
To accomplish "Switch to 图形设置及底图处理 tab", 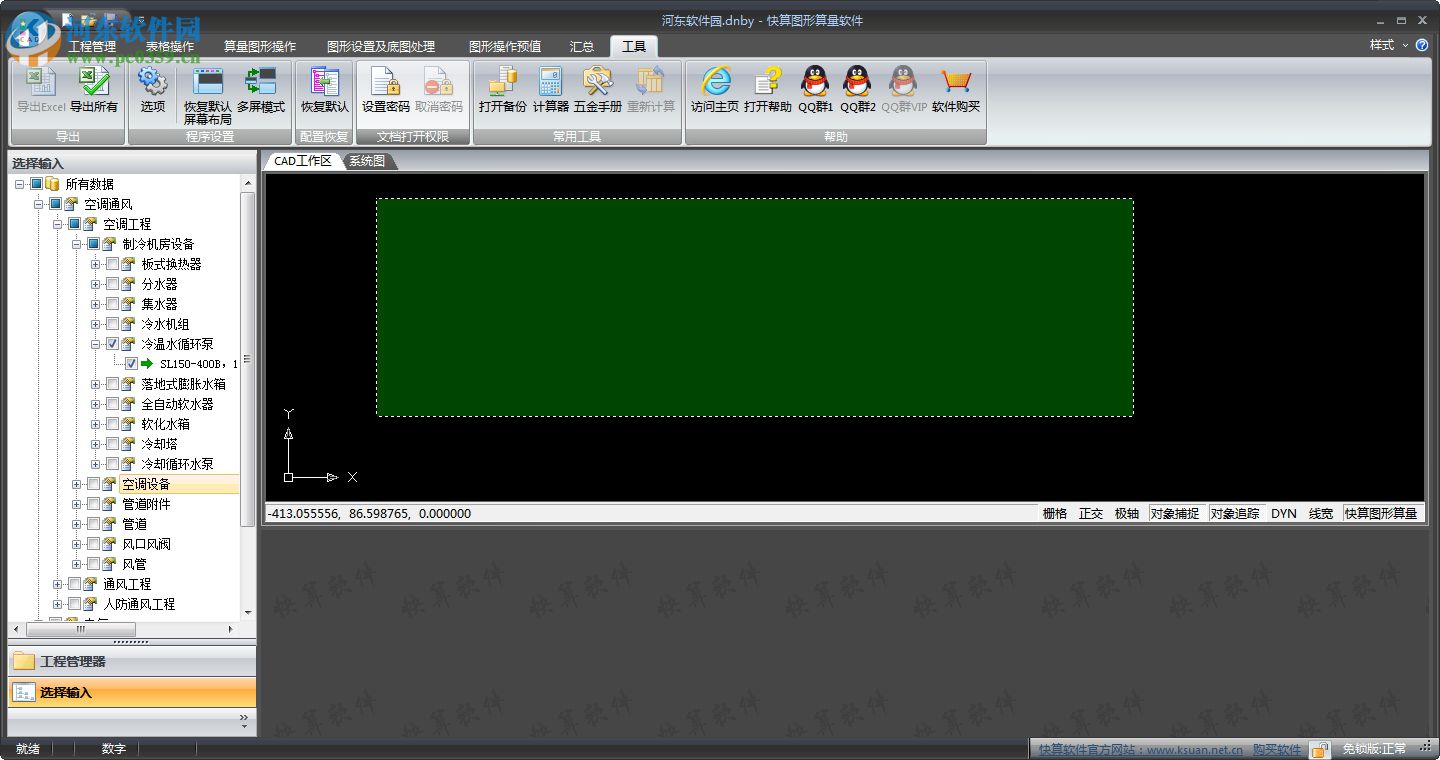I will click(x=381, y=46).
